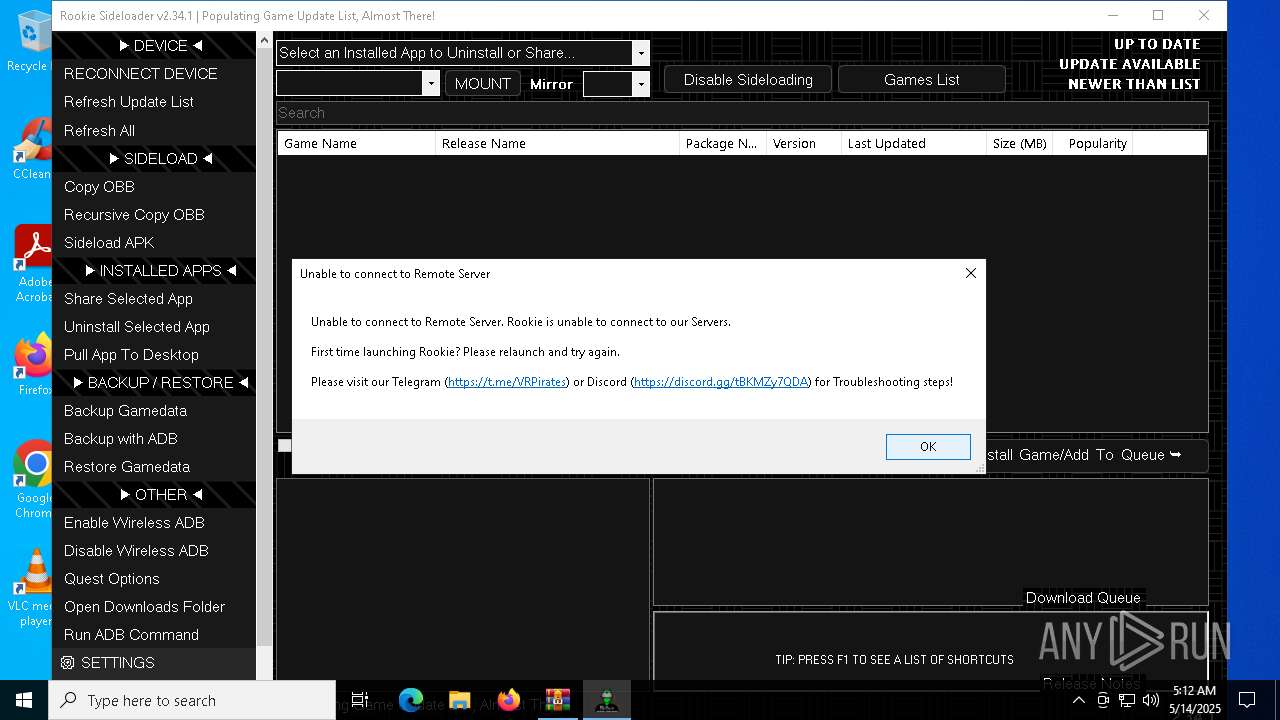Viewport: 1280px width, 720px height.
Task: Click the taskbar search box
Action: point(192,700)
